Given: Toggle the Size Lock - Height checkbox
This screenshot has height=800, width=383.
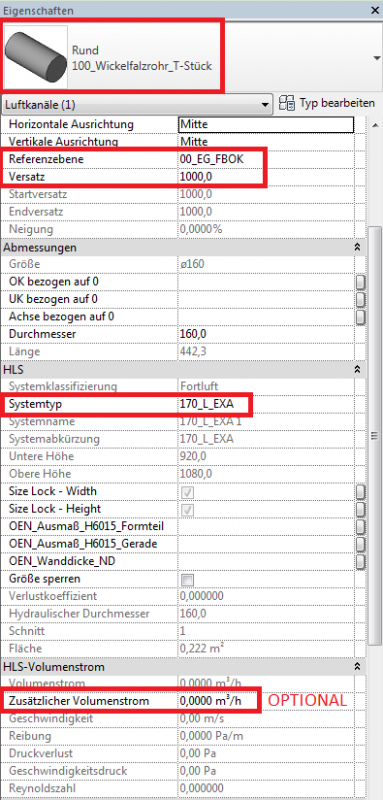Looking at the screenshot, I should tap(188, 509).
